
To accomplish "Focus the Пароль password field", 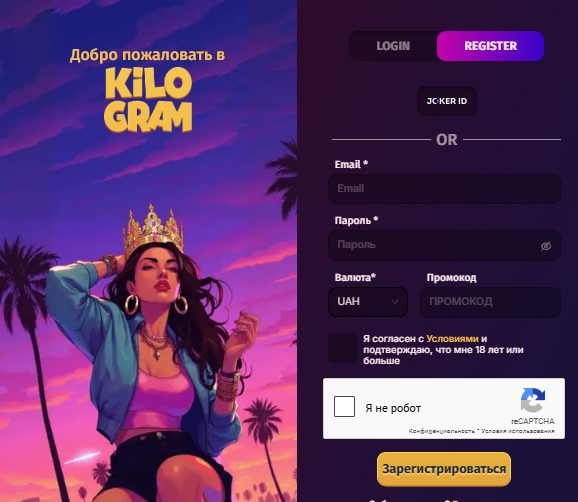I will coord(445,245).
